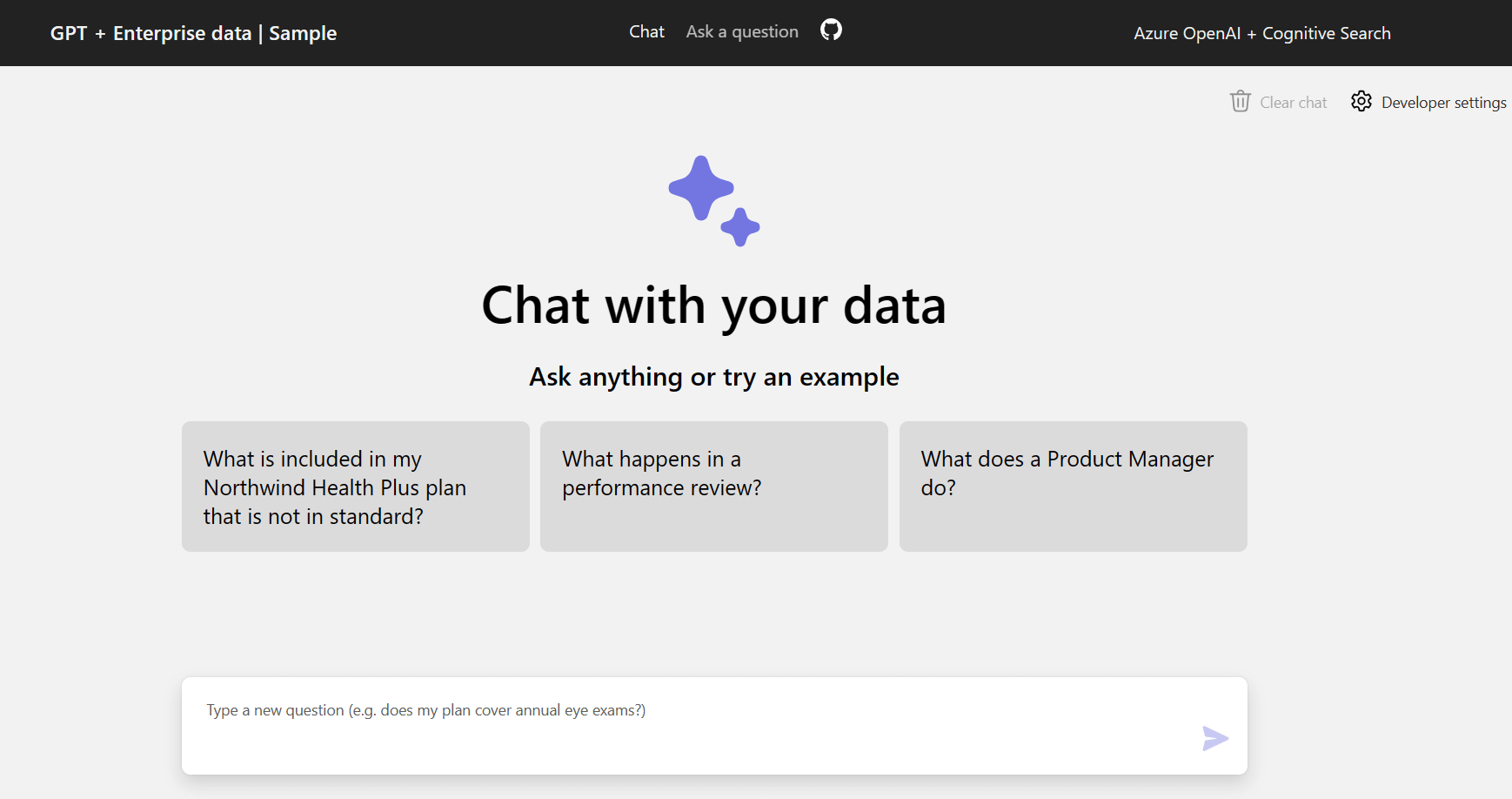Click the Chat with your data heading
The width and height of the screenshot is (1512, 799).
point(713,305)
